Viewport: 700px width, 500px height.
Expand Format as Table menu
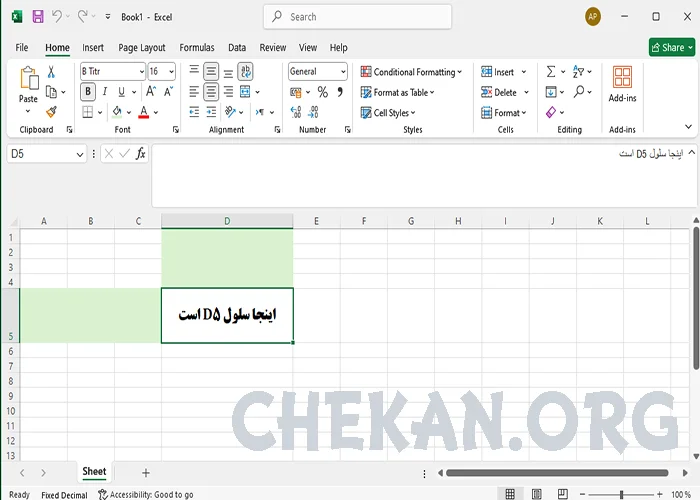(397, 92)
